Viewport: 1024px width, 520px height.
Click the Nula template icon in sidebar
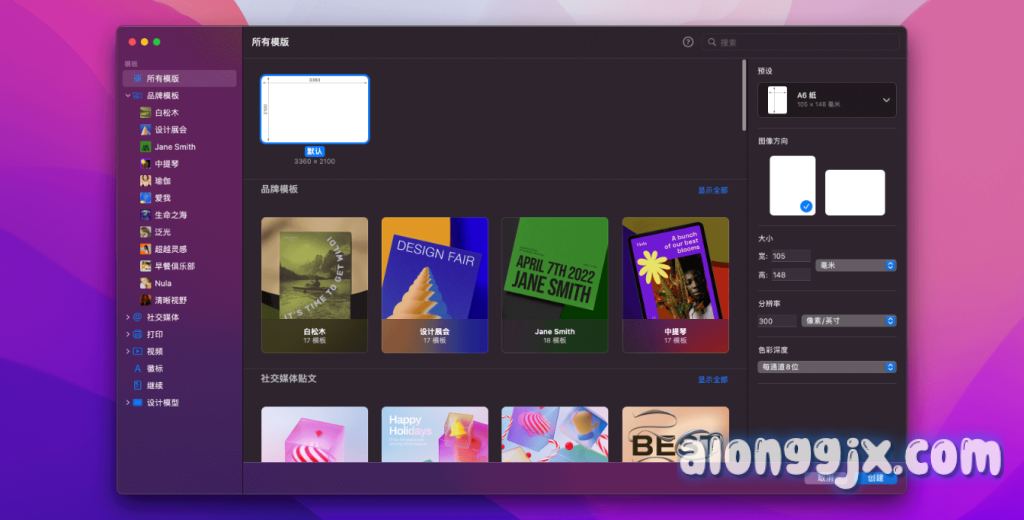coord(146,283)
